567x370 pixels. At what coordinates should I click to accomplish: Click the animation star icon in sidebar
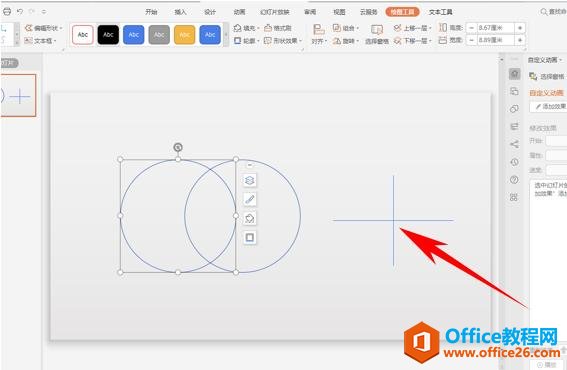(514, 74)
